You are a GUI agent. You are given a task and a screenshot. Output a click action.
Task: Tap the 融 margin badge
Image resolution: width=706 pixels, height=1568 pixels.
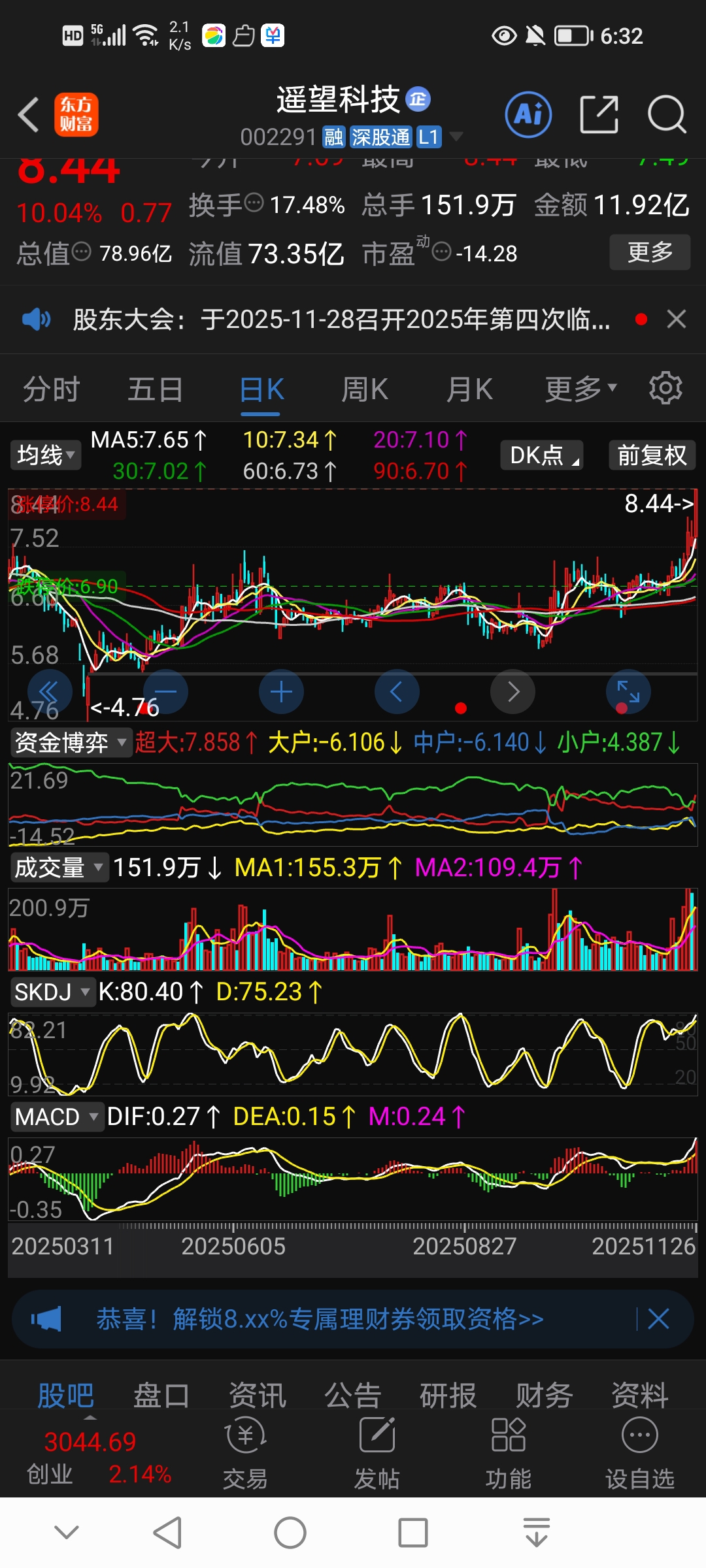coord(333,137)
